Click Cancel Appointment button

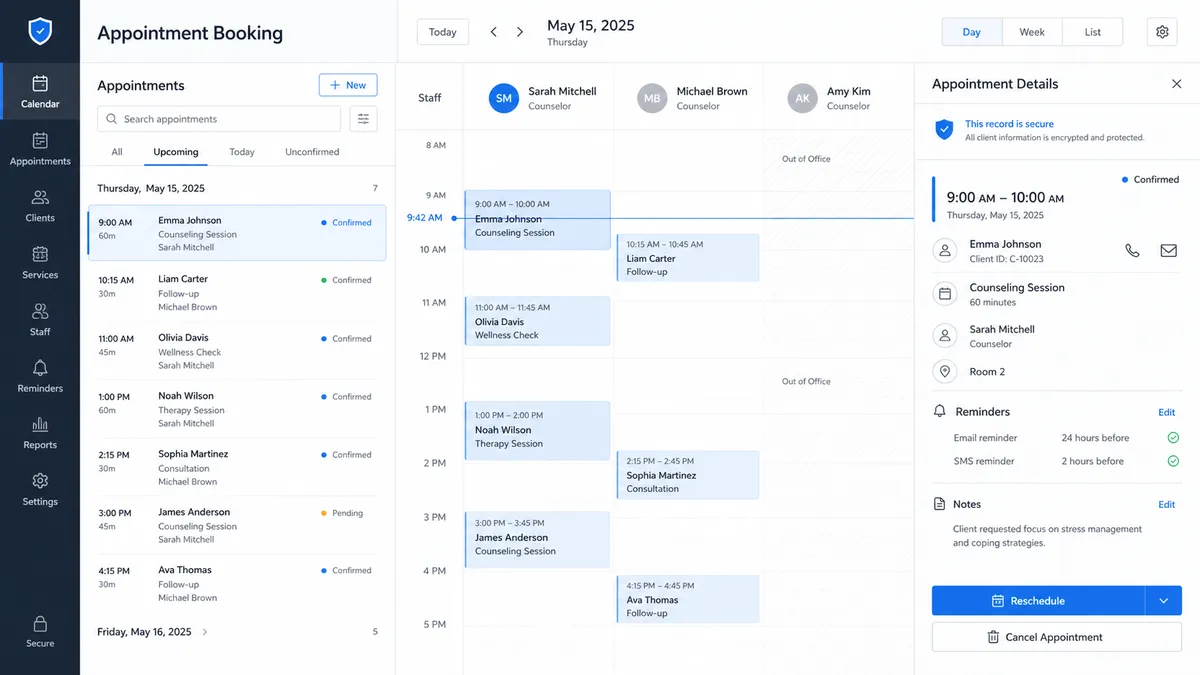[x=1057, y=637]
